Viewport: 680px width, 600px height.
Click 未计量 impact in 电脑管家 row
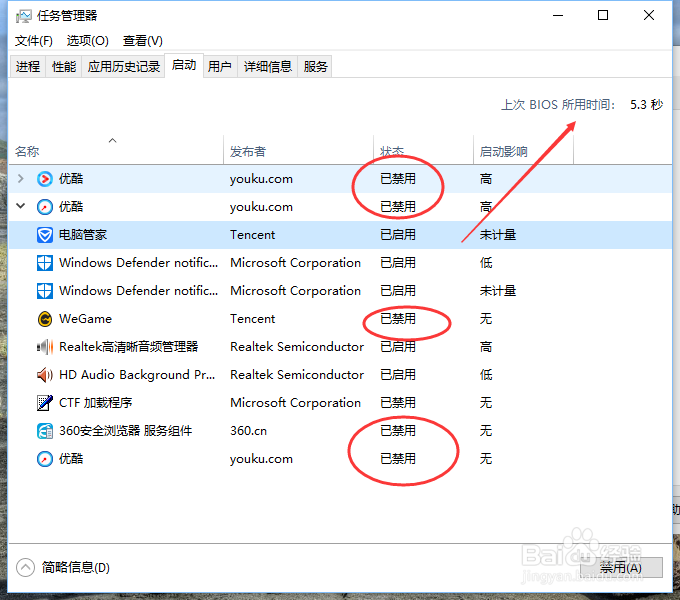coord(498,235)
